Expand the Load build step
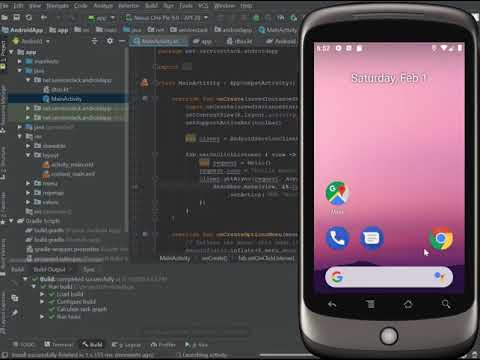 [42, 294]
